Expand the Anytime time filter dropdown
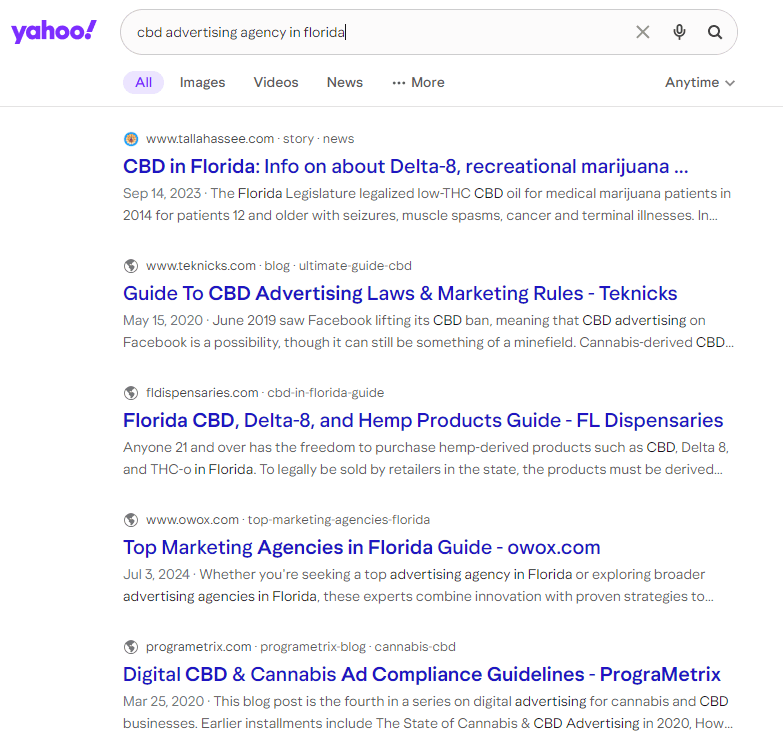This screenshot has height=748, width=783. coord(700,82)
